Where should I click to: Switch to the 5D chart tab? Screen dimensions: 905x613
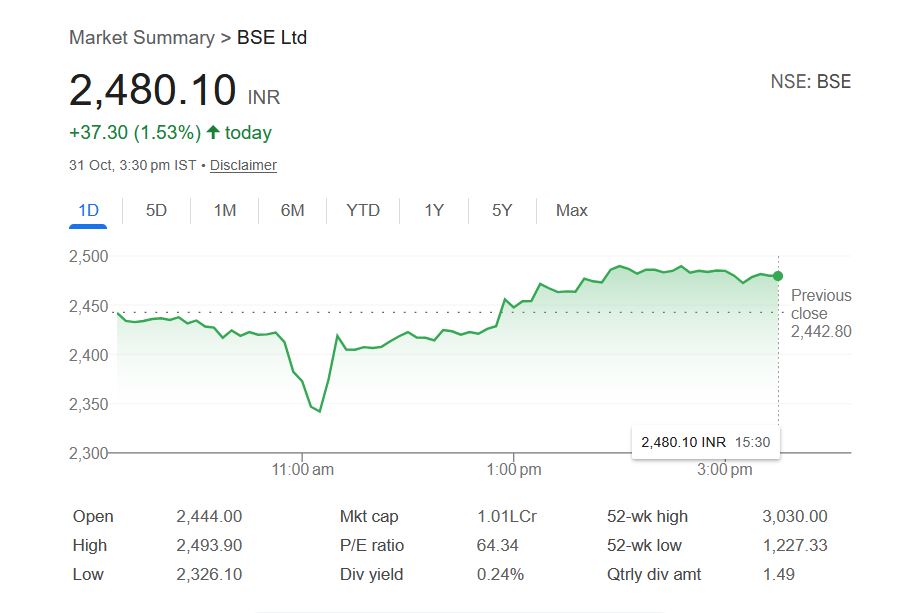[156, 210]
